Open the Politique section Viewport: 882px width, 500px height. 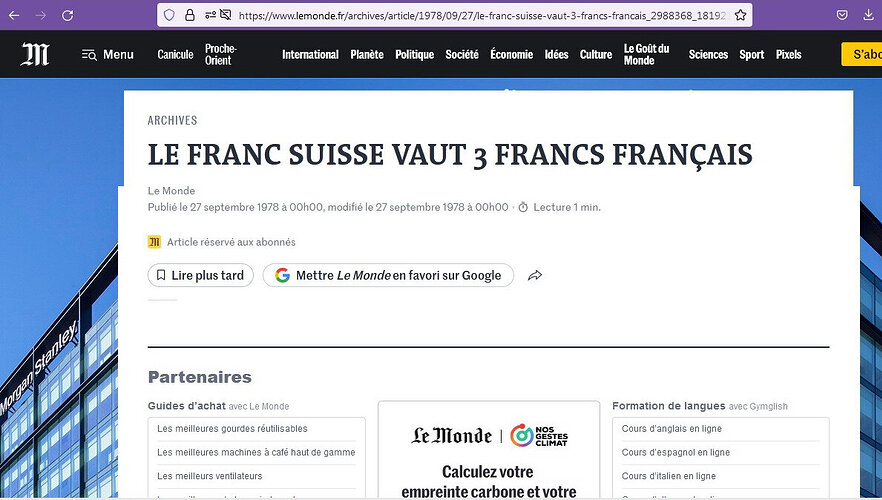[x=415, y=55]
